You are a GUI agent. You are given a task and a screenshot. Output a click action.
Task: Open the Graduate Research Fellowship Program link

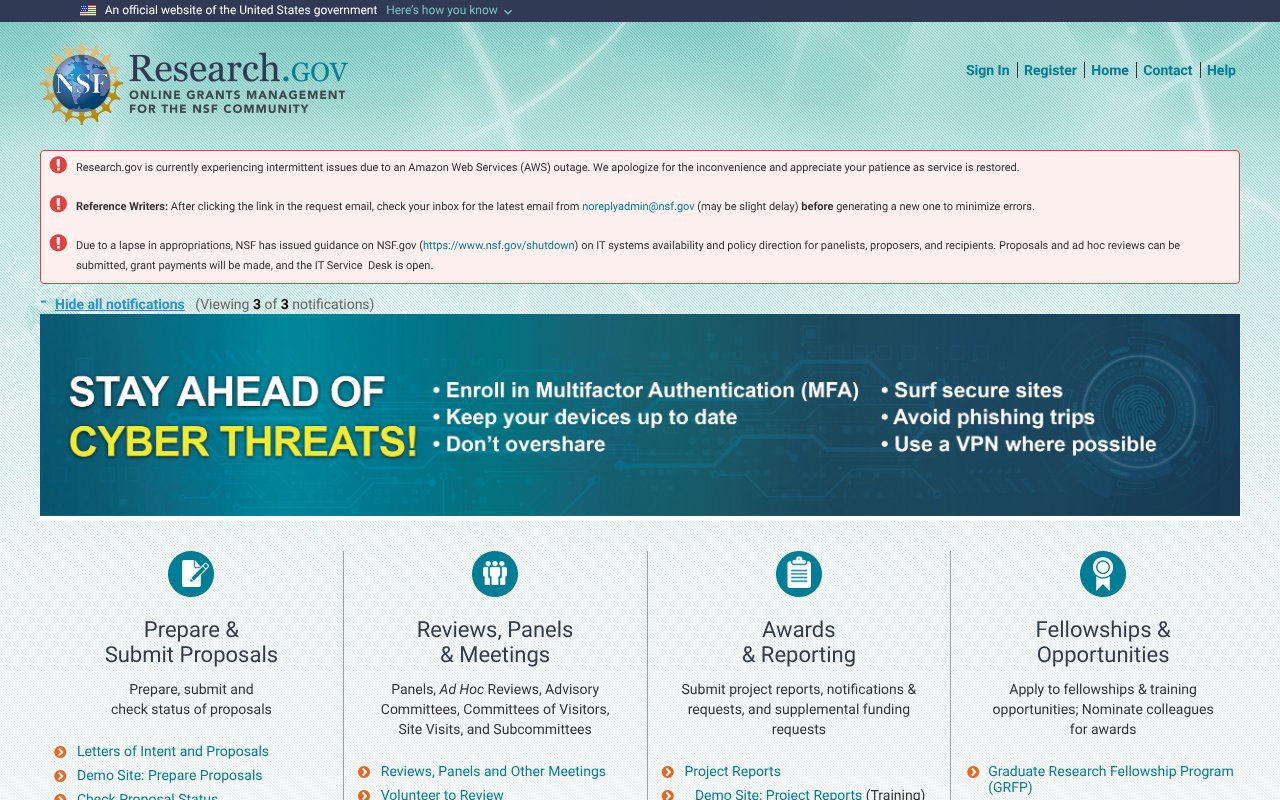point(1110,771)
